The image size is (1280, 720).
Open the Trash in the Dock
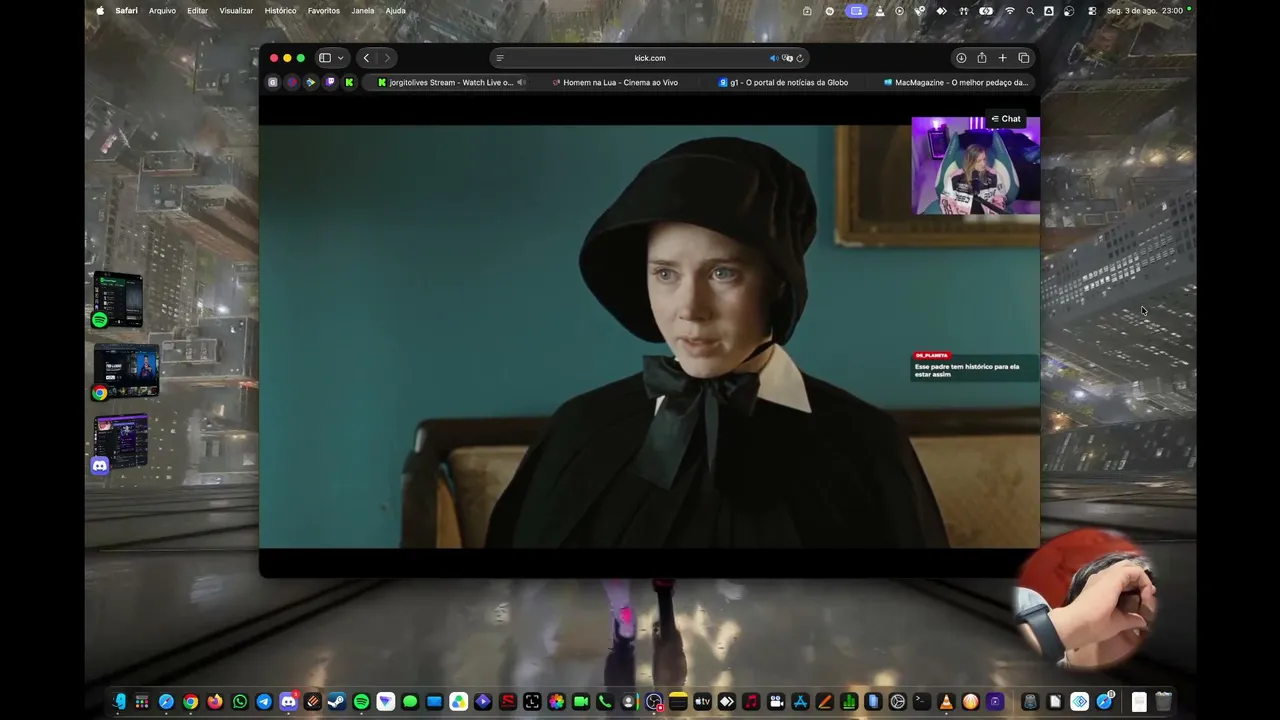tap(1163, 702)
